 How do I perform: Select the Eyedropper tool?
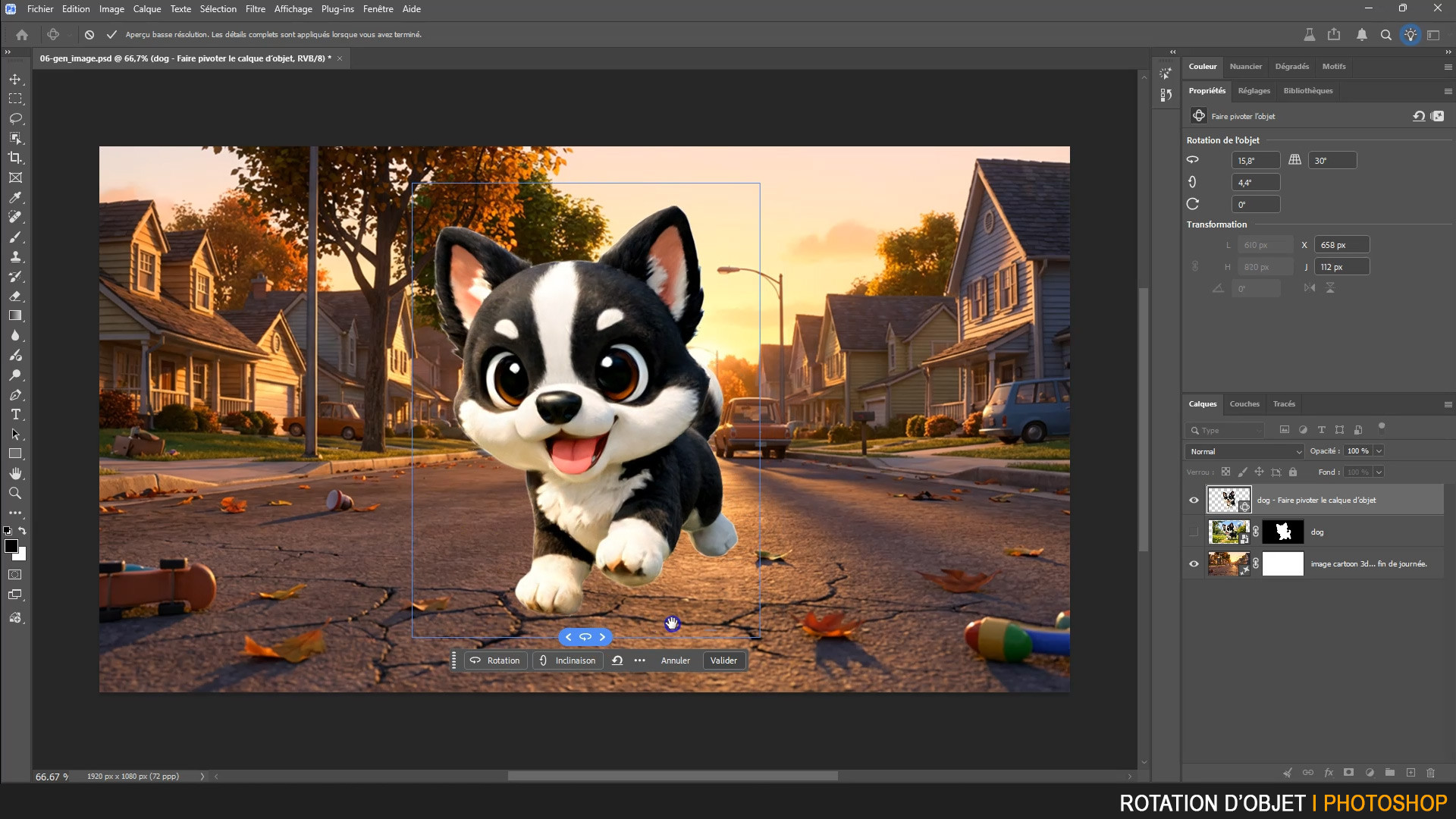pos(14,197)
